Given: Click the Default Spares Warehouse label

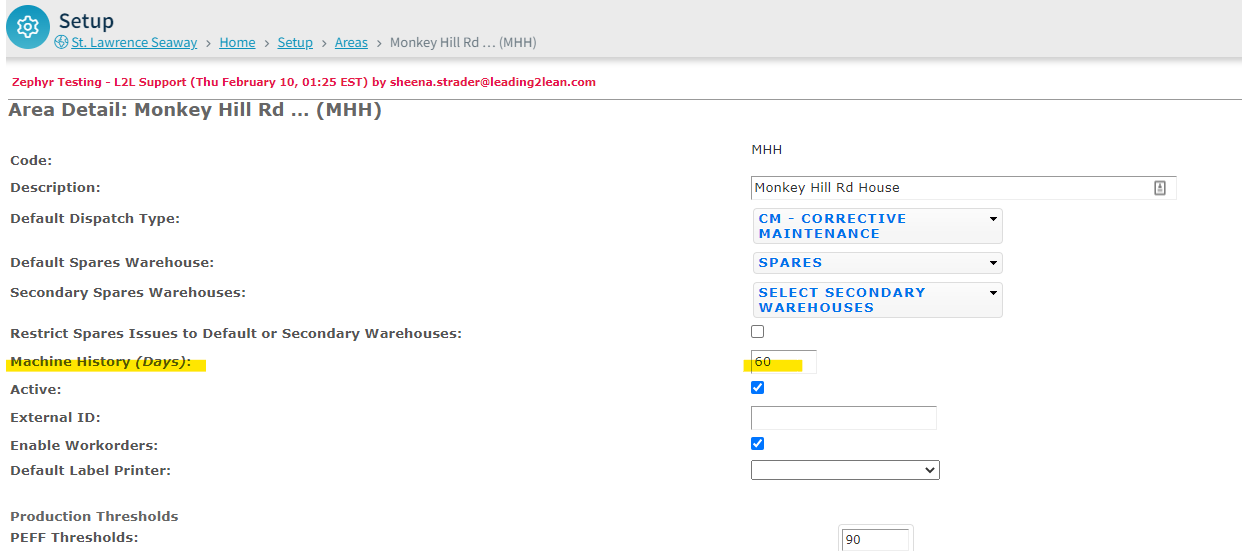Looking at the screenshot, I should (x=112, y=263).
